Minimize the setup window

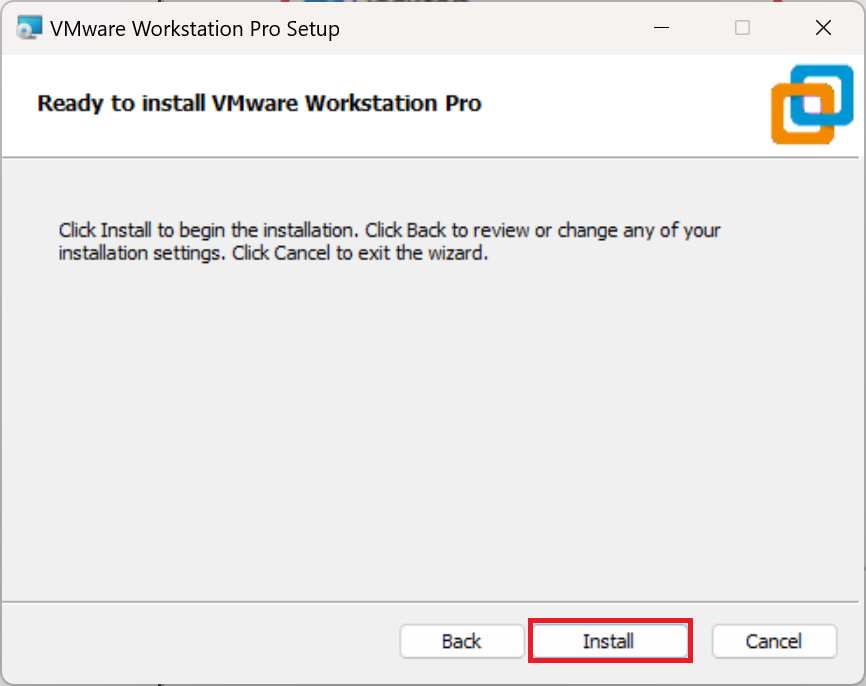coord(661,28)
